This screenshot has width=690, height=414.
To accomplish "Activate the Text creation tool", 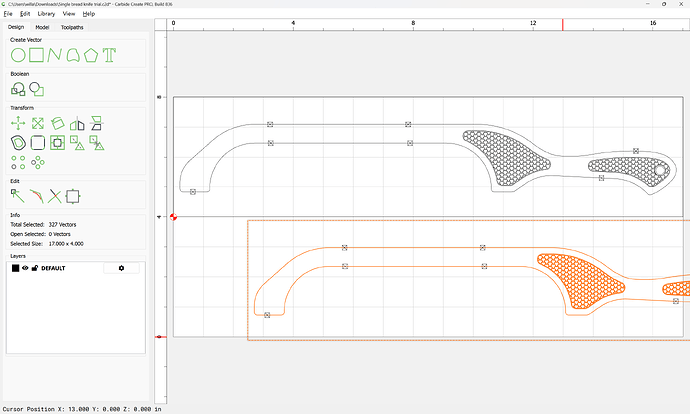I will 110,54.
